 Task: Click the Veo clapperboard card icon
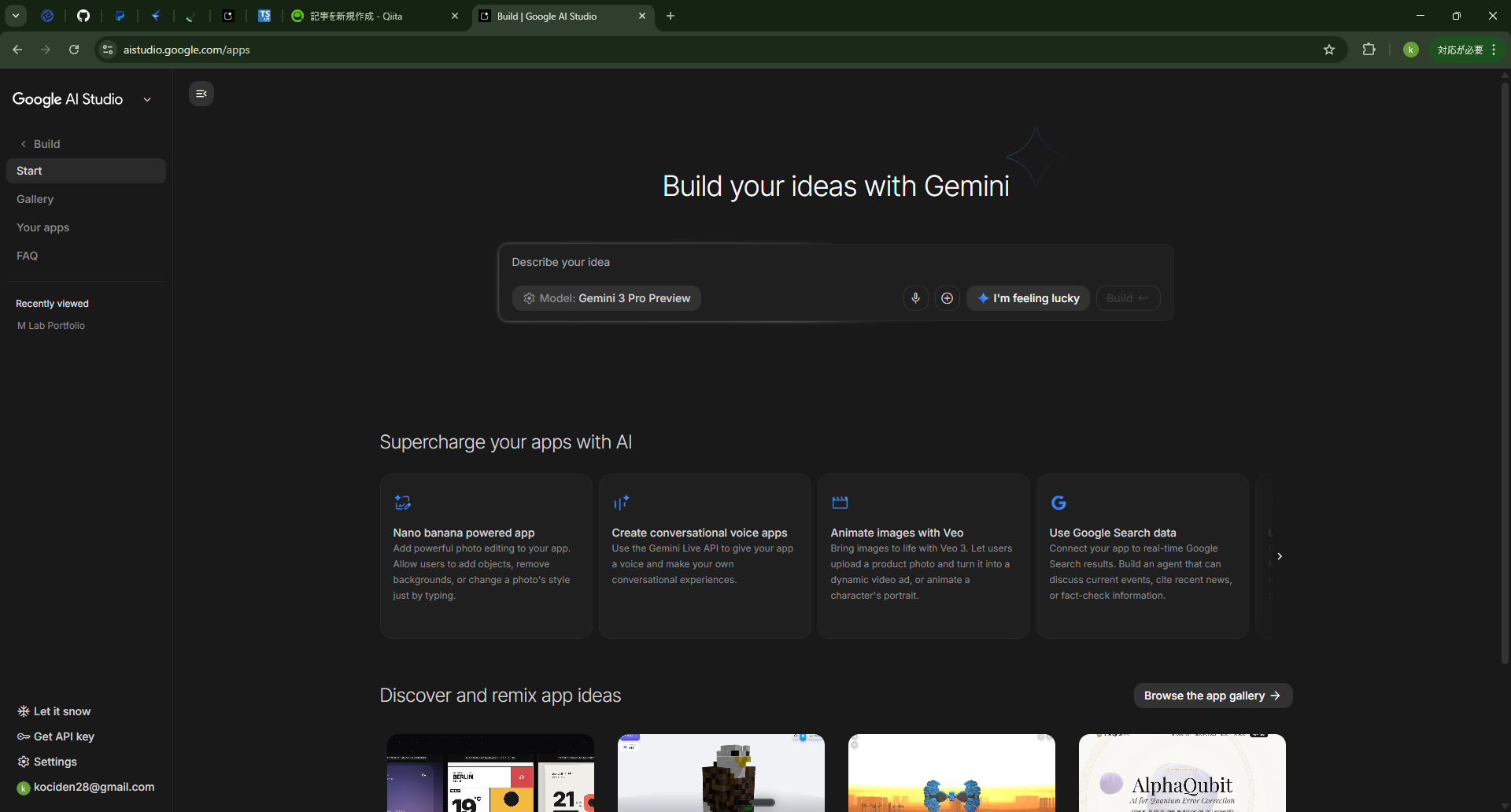pos(840,503)
